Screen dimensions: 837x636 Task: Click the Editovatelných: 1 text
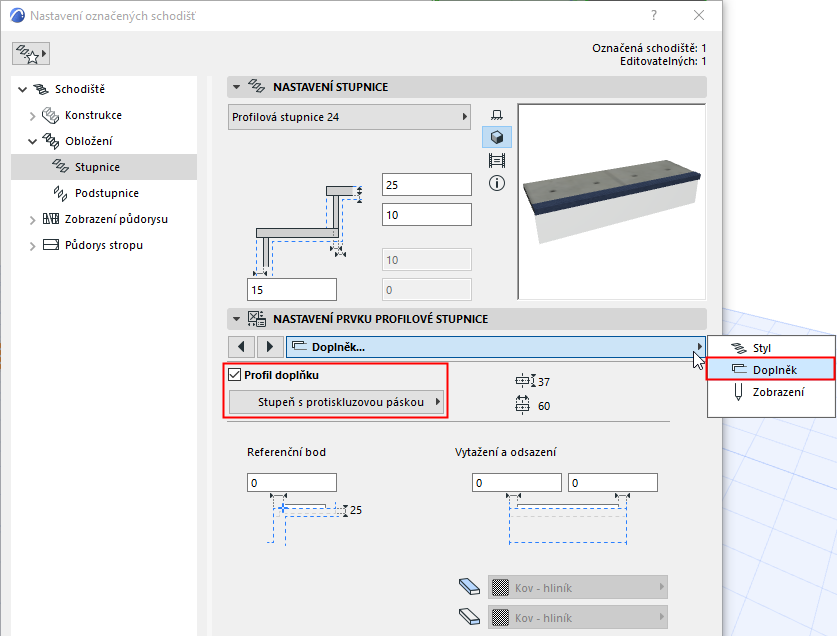pos(663,61)
